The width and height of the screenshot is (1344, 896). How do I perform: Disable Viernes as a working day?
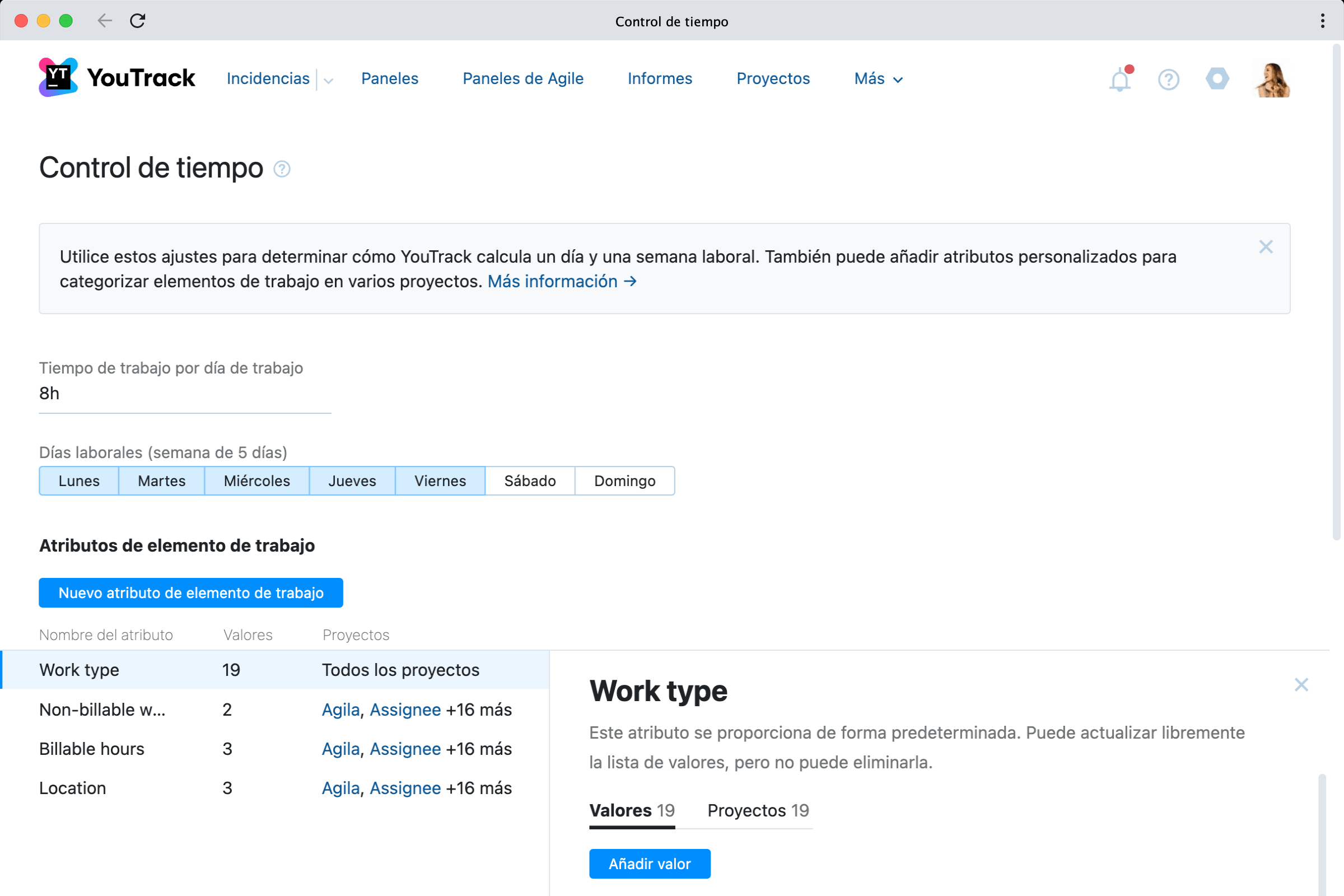pos(440,480)
